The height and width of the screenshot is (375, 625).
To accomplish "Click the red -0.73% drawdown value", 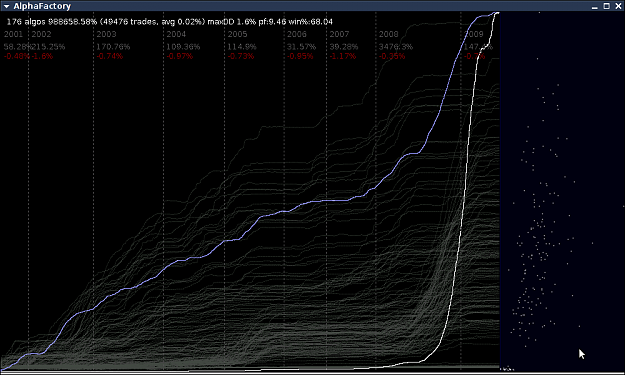I will pyautogui.click(x=241, y=56).
